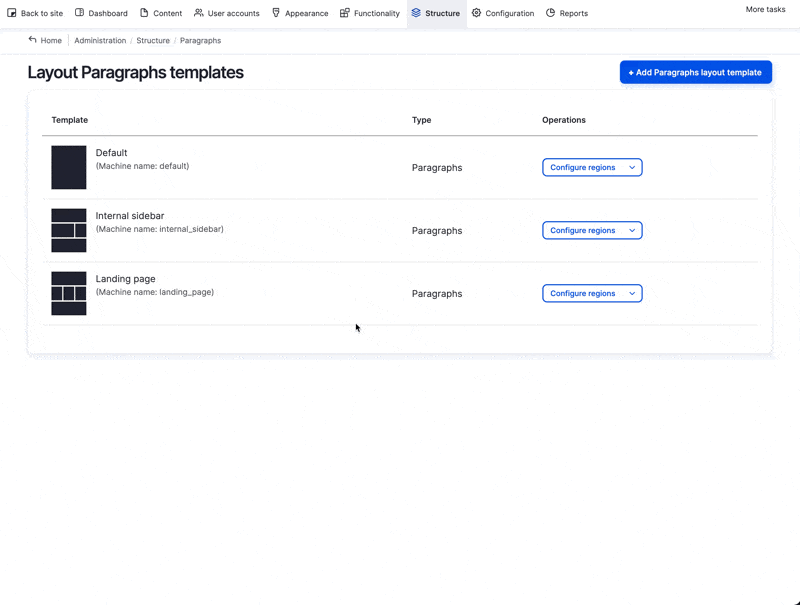Image resolution: width=800 pixels, height=605 pixels.
Task: Open the Appearance menu item
Action: [300, 13]
